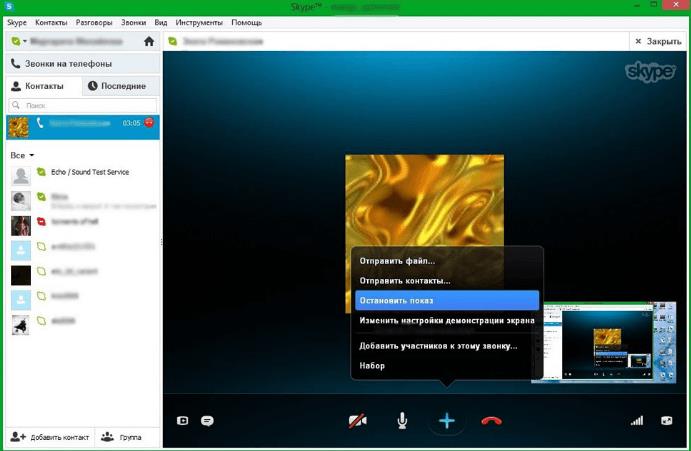Open the online status dropdown arrow

click(24, 42)
